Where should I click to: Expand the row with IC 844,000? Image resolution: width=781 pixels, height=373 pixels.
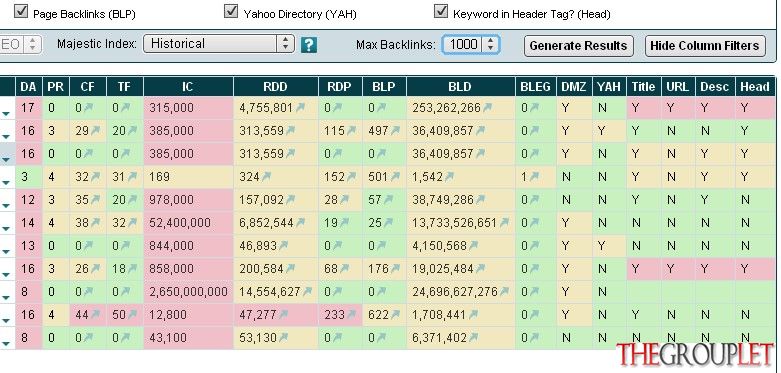click(x=6, y=251)
